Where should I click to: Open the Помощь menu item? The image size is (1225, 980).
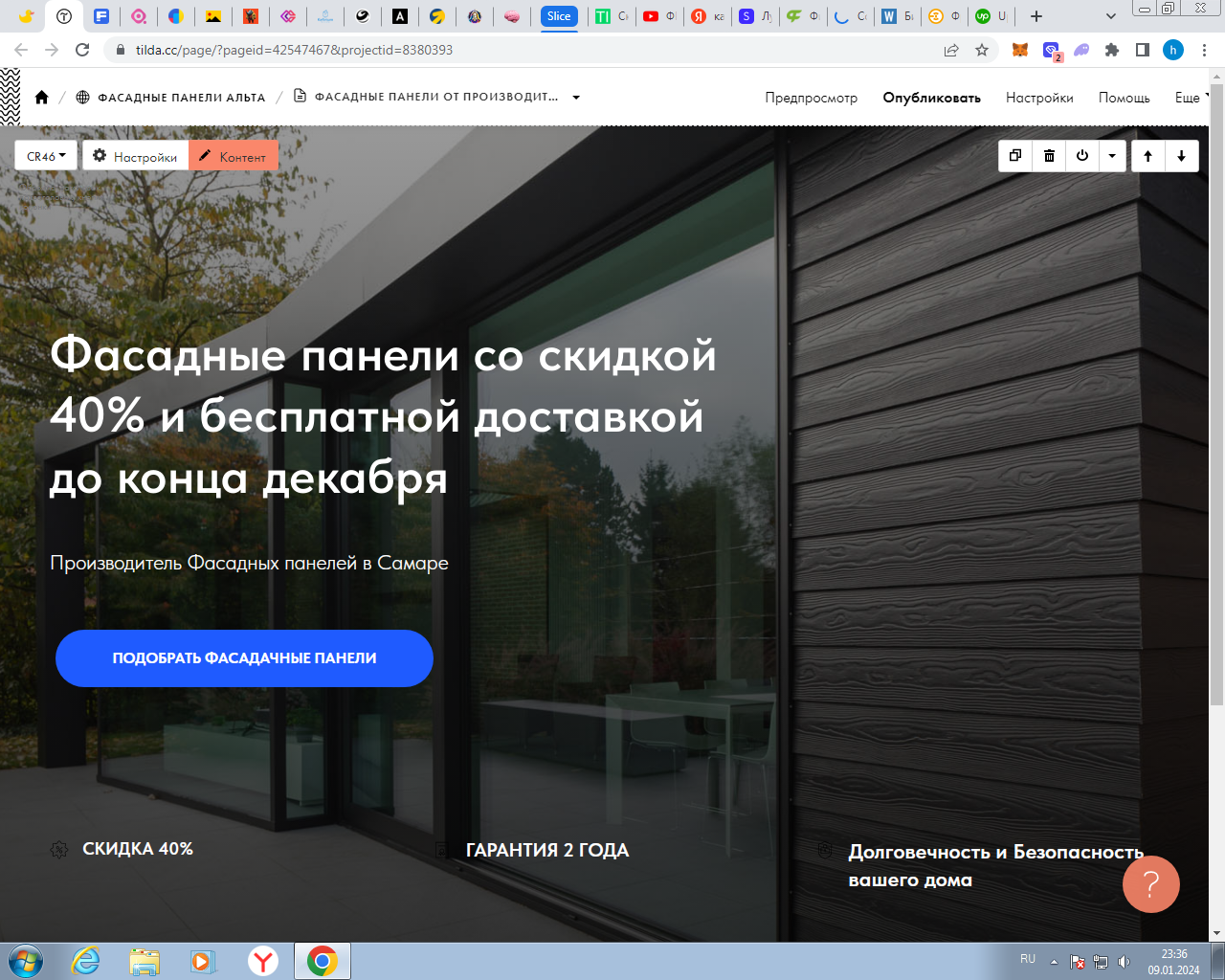pyautogui.click(x=1124, y=98)
